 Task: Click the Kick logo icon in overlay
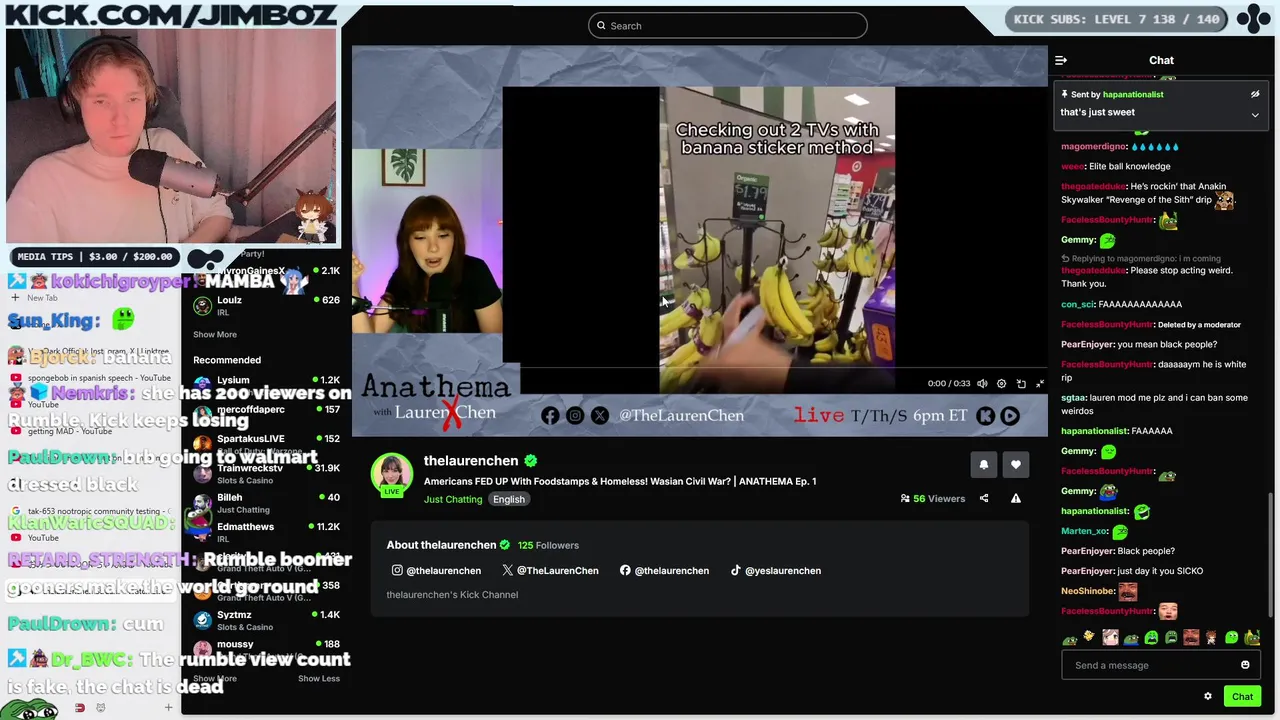pos(986,416)
